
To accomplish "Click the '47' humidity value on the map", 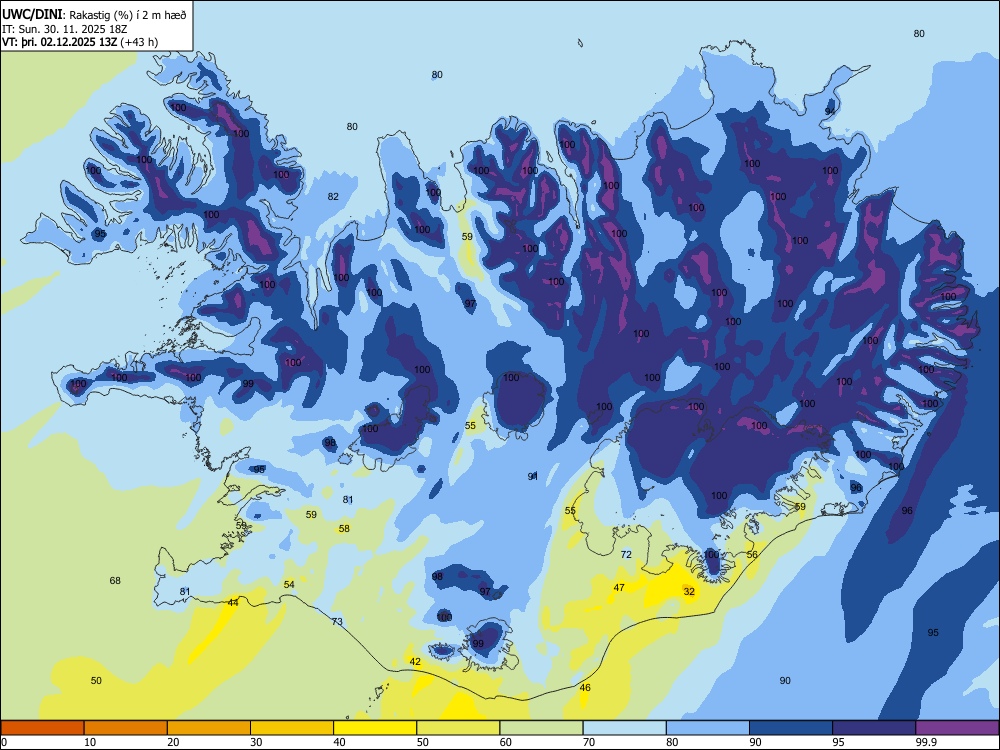I will click(619, 588).
